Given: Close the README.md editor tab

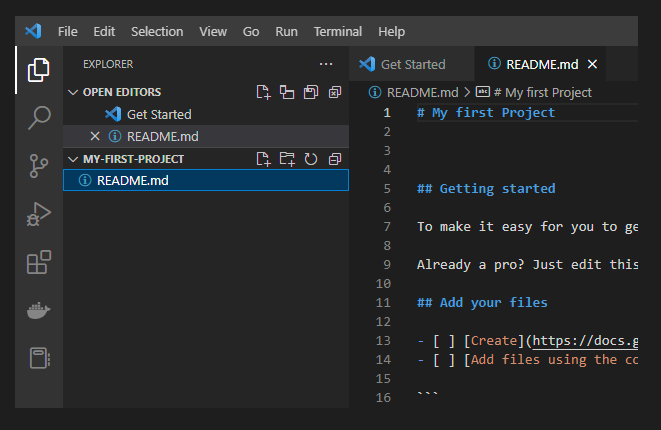Looking at the screenshot, I should coord(592,64).
